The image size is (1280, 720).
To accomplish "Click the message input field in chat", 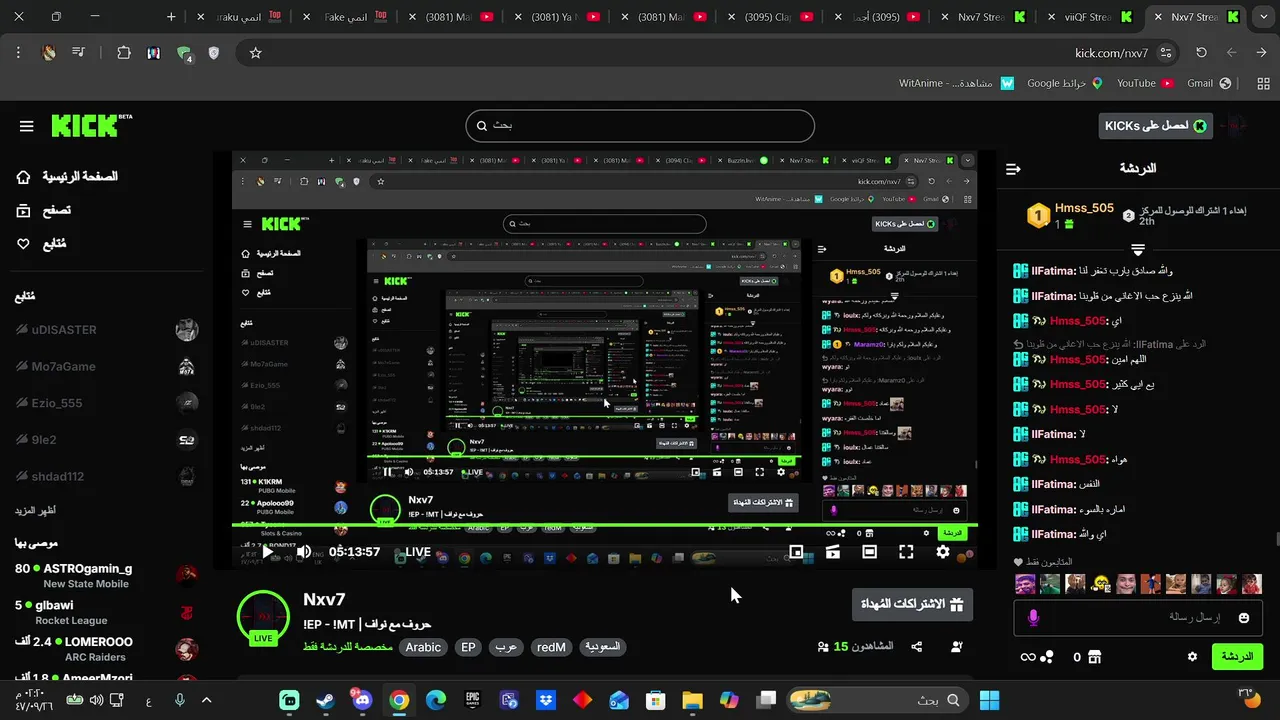I will [1138, 618].
